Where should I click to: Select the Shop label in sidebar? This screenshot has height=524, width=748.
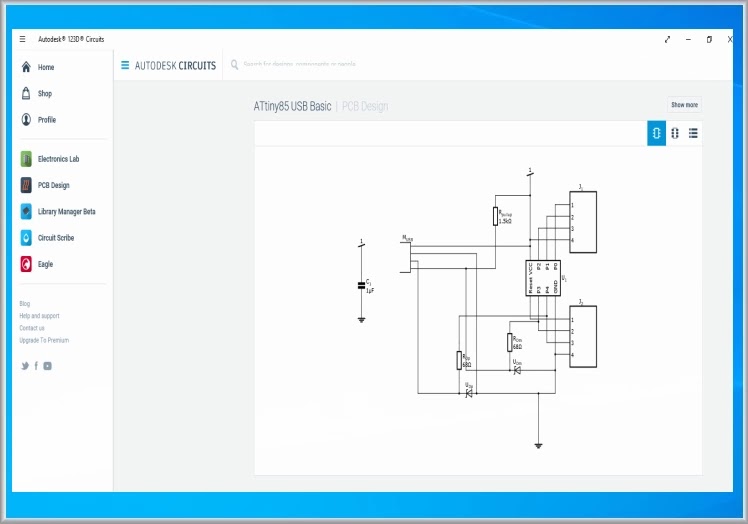click(x=45, y=94)
